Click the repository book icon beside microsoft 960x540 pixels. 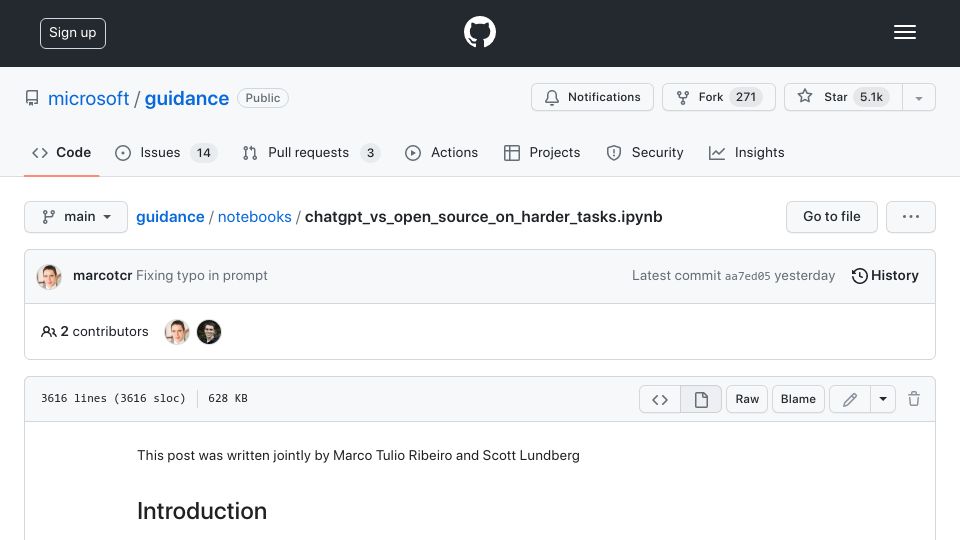[x=32, y=98]
